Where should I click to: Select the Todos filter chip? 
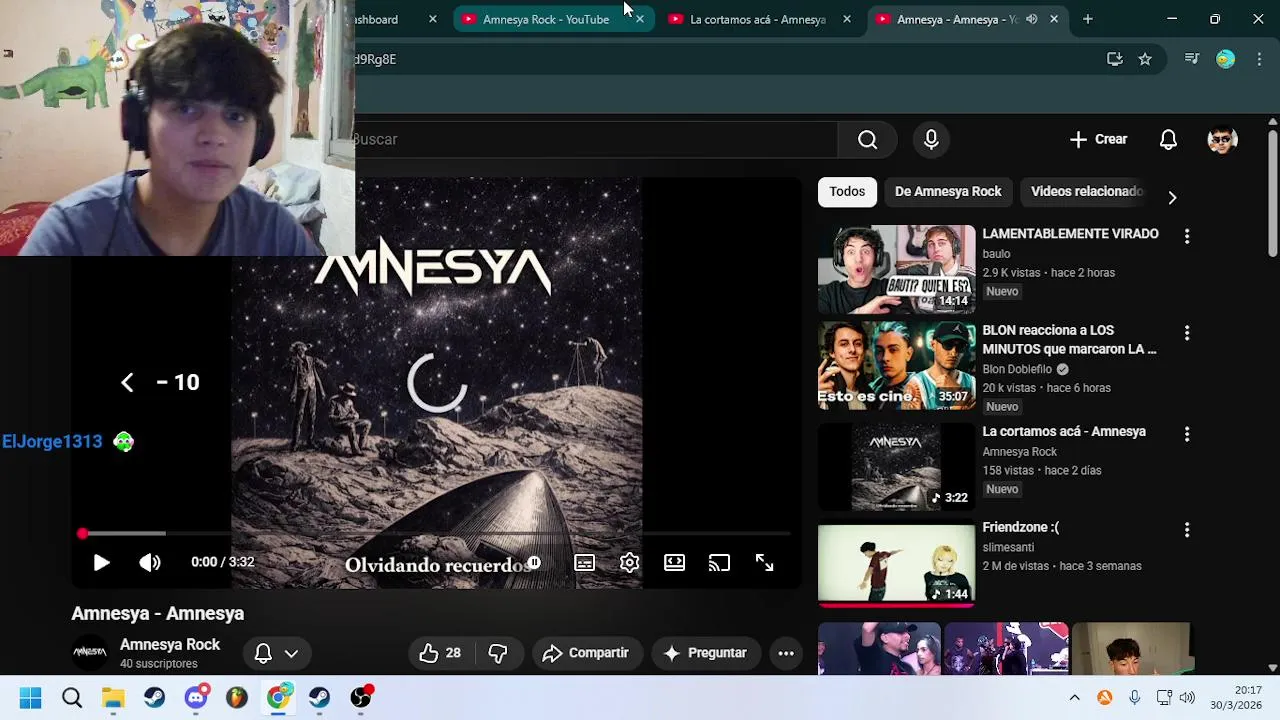(x=847, y=192)
